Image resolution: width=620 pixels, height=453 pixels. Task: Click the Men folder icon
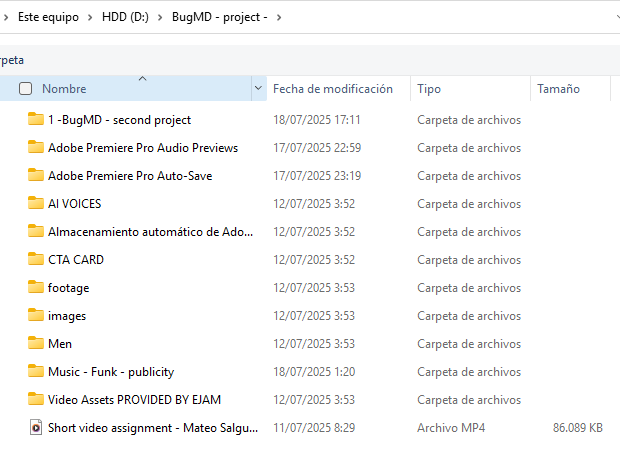[x=36, y=343]
